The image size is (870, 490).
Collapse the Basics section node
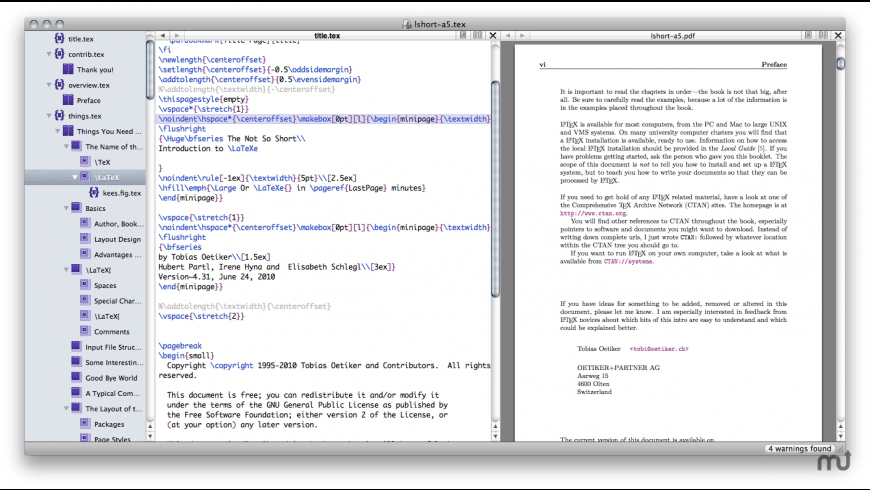pyautogui.click(x=66, y=209)
